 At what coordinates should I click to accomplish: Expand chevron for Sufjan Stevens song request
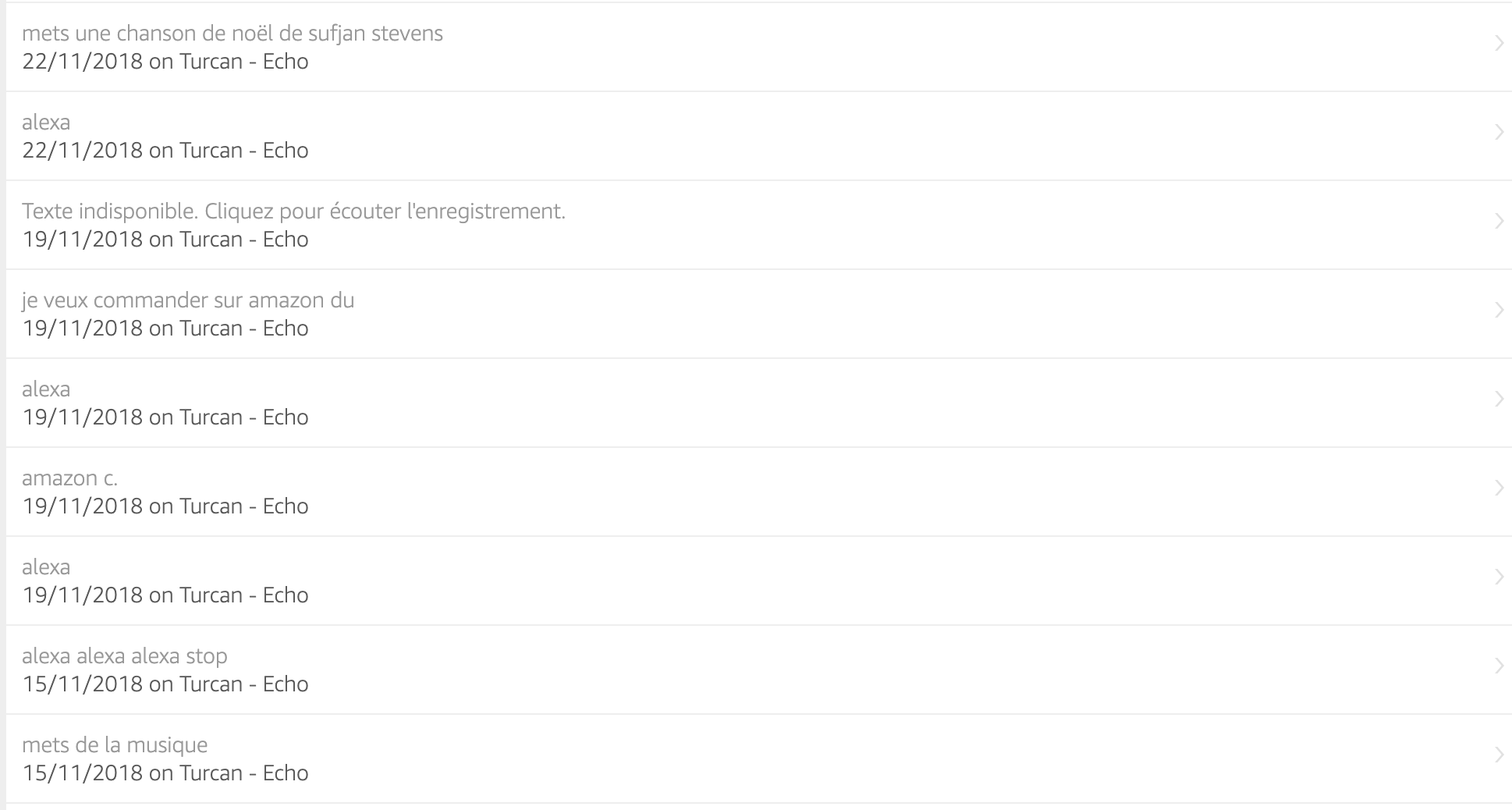1499,44
